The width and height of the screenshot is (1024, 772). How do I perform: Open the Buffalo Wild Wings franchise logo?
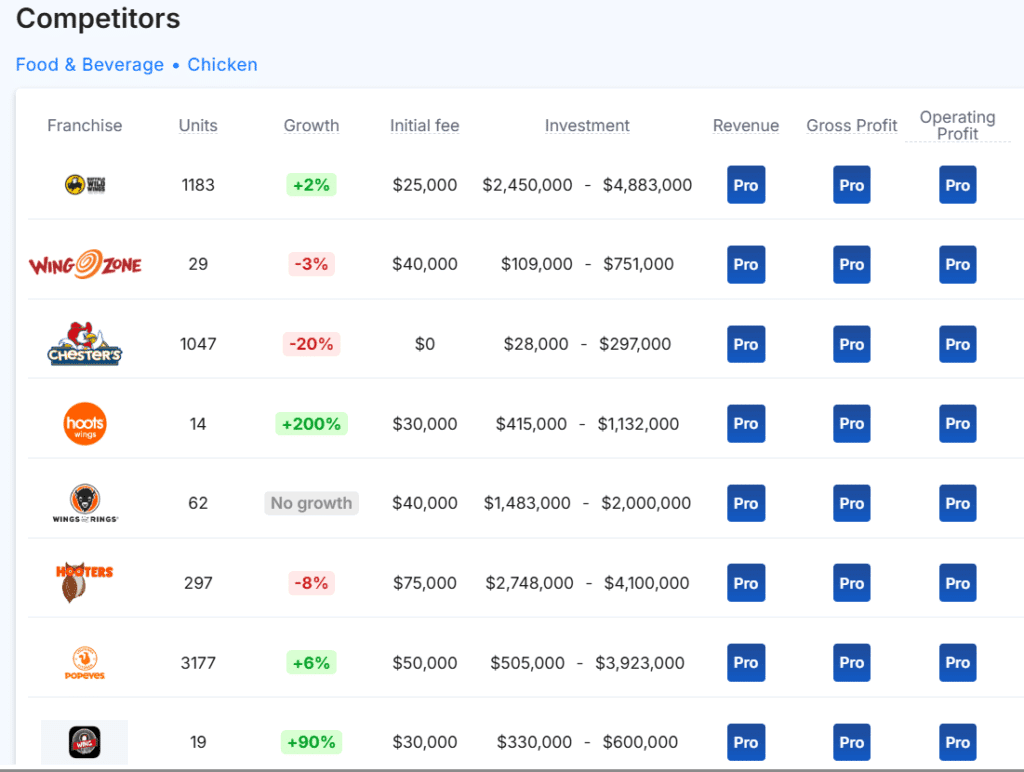[85, 185]
